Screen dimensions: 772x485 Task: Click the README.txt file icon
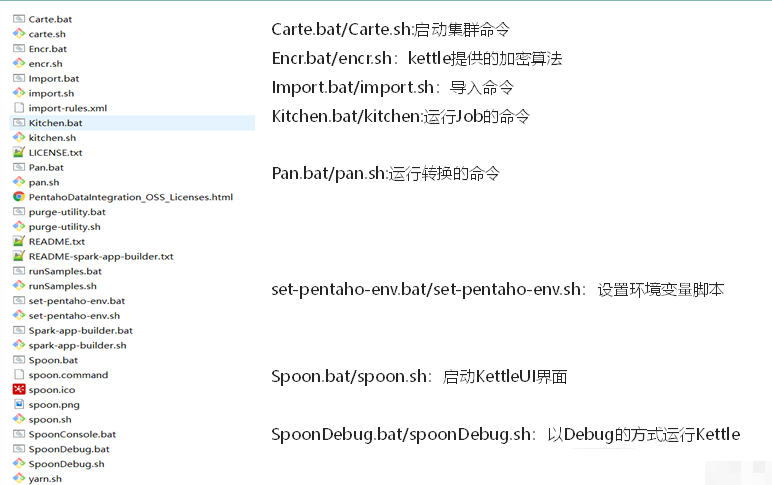19,241
